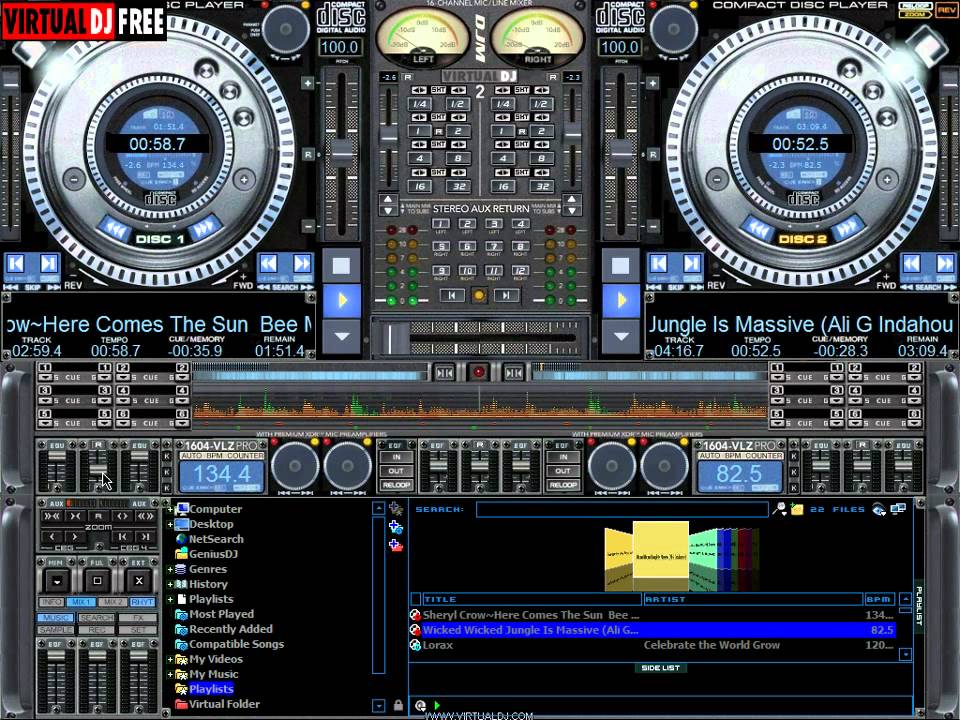Switch to the INFO tab
The height and width of the screenshot is (720, 960).
pyautogui.click(x=51, y=602)
